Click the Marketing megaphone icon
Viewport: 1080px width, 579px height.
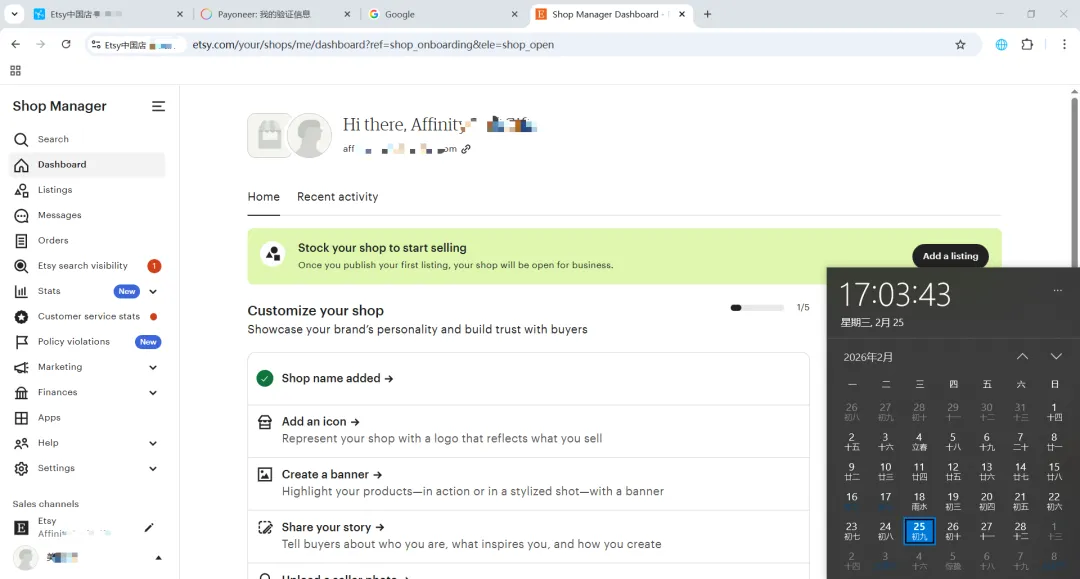pos(21,368)
